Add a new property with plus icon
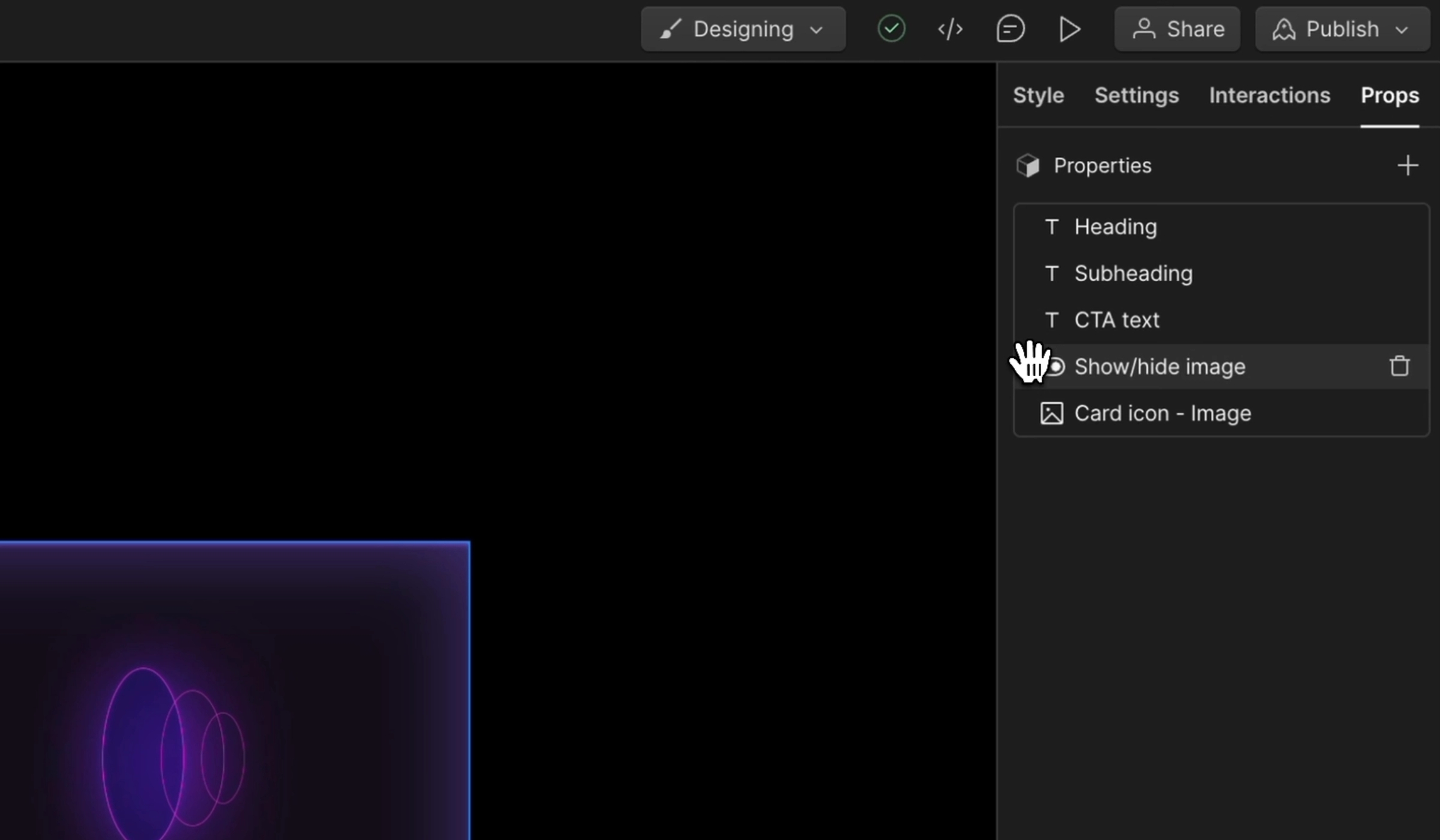Screen dimensions: 1440x840 click(x=1407, y=166)
